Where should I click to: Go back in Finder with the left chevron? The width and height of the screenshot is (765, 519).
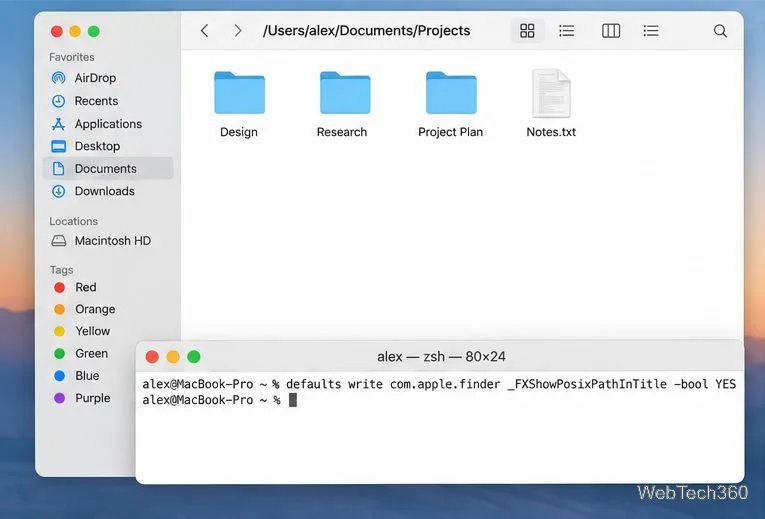coord(204,31)
